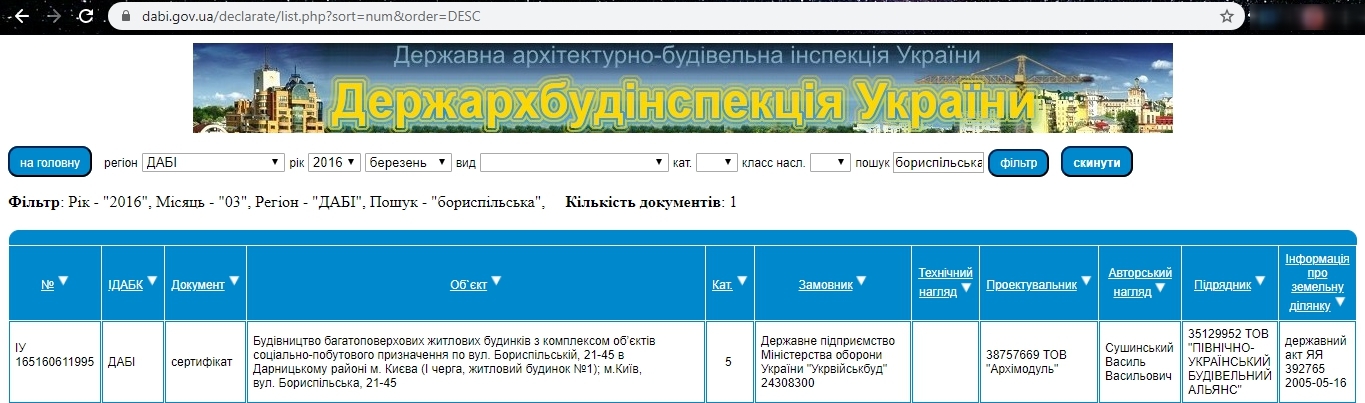Go back with the browser back arrow
The width and height of the screenshot is (1365, 403).
[21, 16]
